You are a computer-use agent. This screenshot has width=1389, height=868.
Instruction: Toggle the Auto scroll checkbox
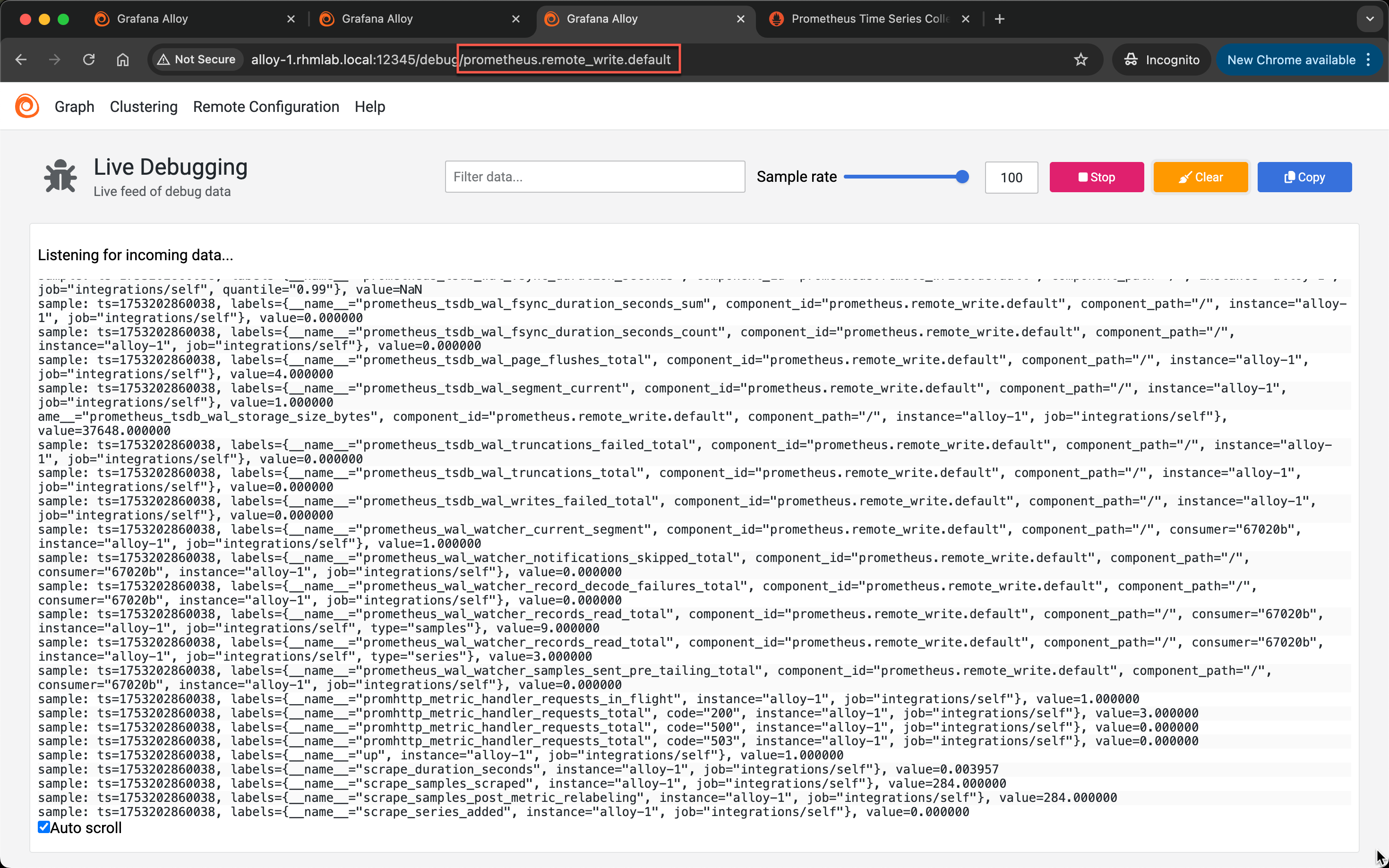coord(44,826)
